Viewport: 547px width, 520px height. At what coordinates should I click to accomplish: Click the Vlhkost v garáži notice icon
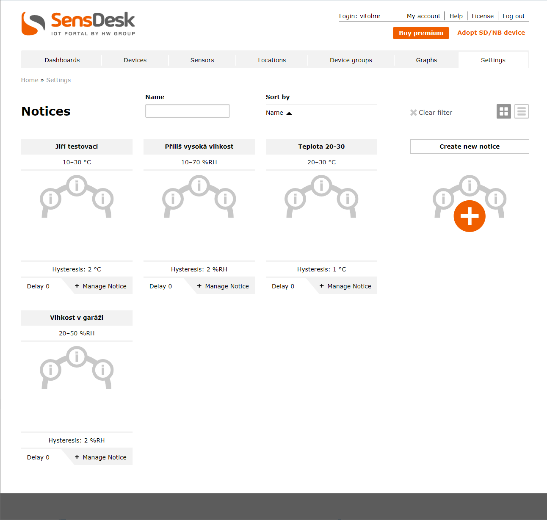pyautogui.click(x=77, y=368)
